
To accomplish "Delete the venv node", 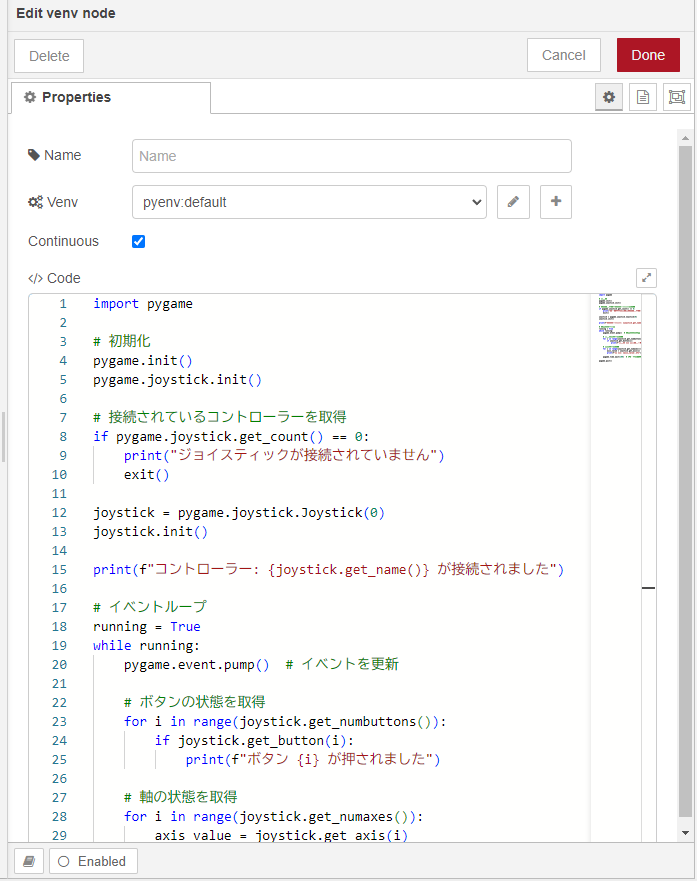I will 48,55.
